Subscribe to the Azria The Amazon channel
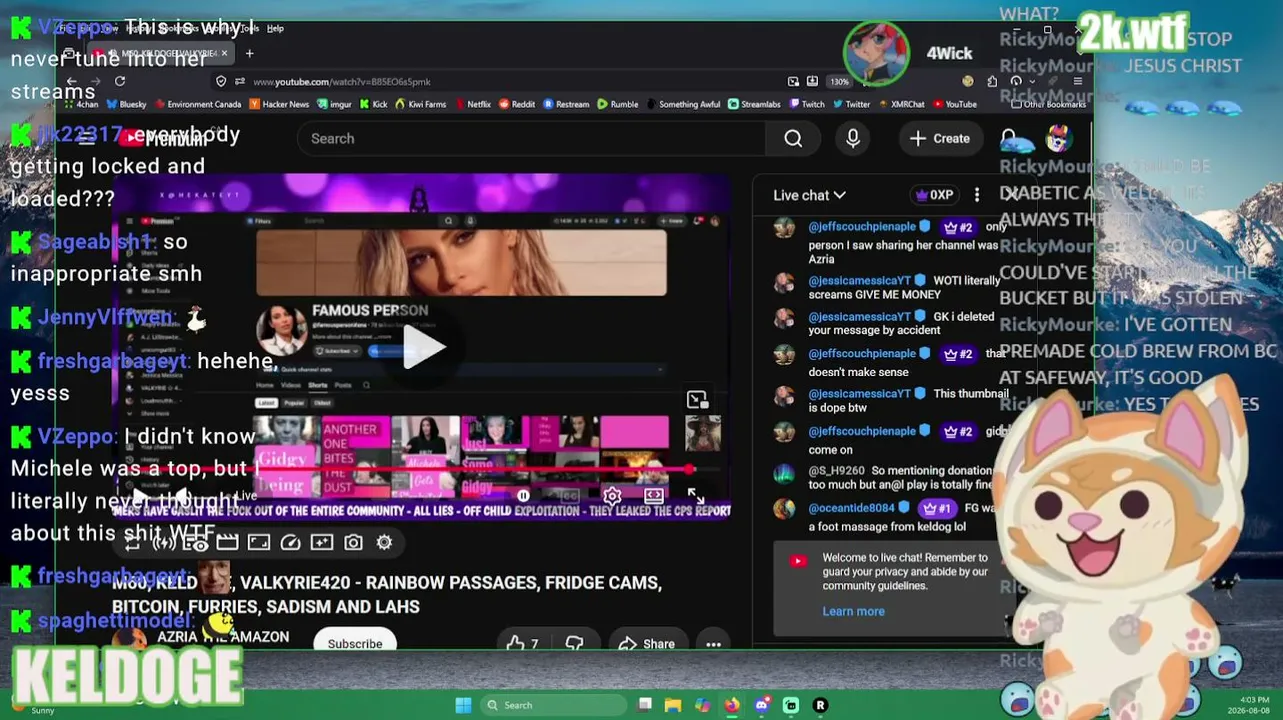This screenshot has height=720, width=1283. pyautogui.click(x=355, y=642)
